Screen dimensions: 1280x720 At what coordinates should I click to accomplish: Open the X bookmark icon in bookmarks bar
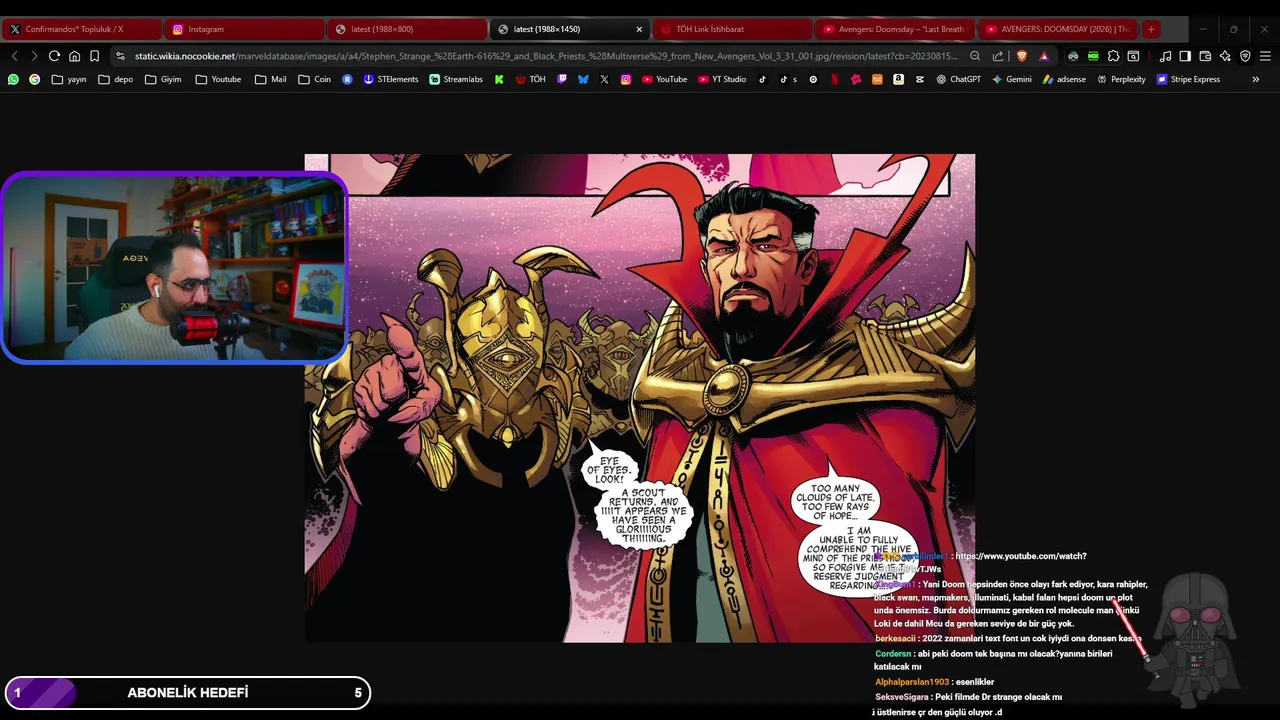click(x=604, y=79)
